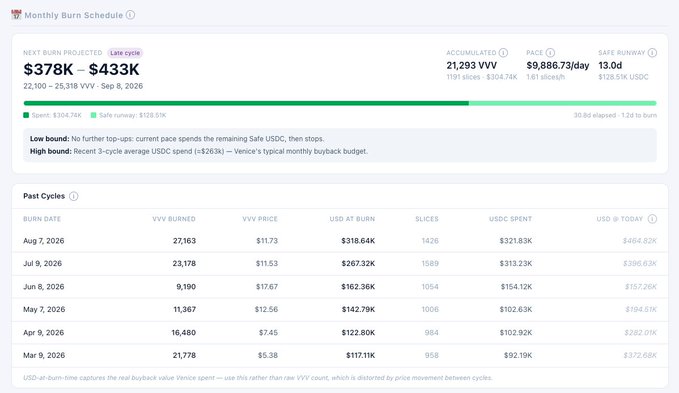Click the 1426 slices cell
679x393 pixels.
tap(430, 241)
